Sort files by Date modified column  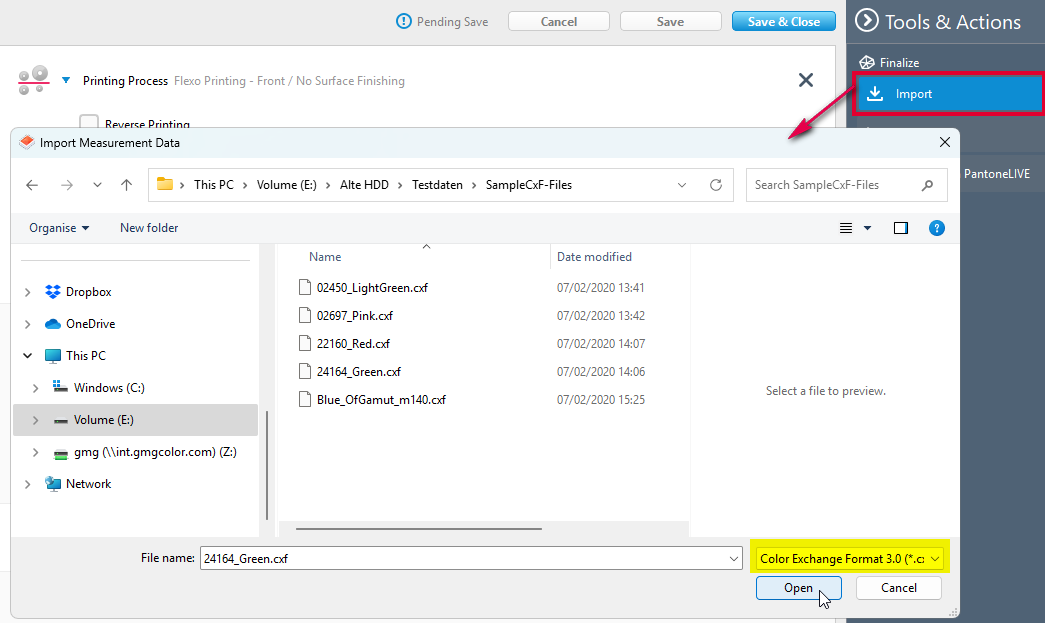(x=594, y=257)
